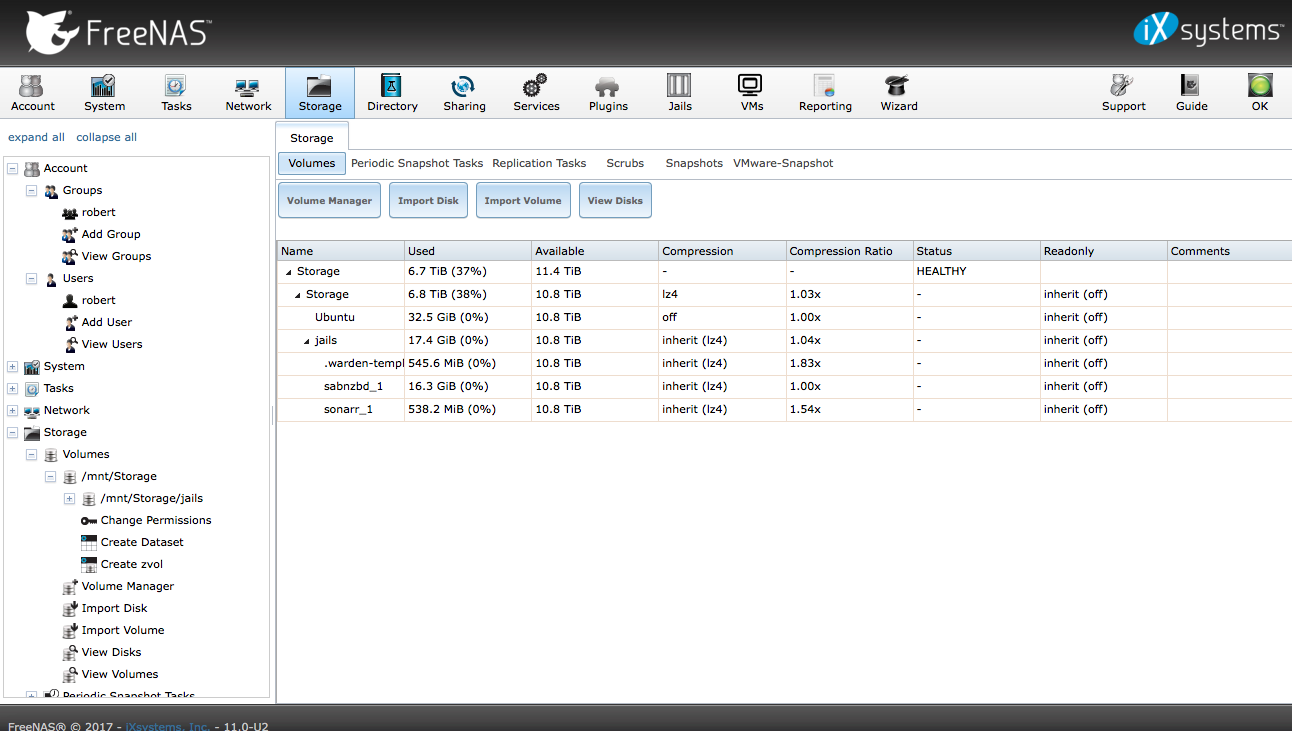Collapse the sidebar Volumes tree node
This screenshot has width=1292, height=731.
point(31,454)
